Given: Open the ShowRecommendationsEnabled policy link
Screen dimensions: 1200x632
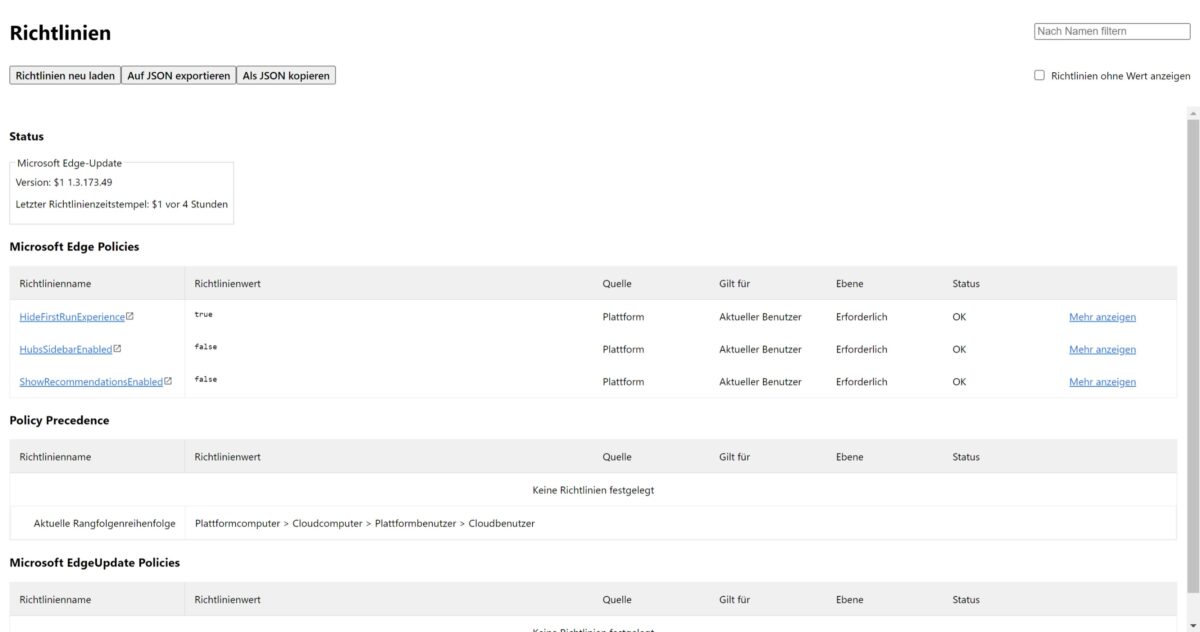Looking at the screenshot, I should [91, 382].
